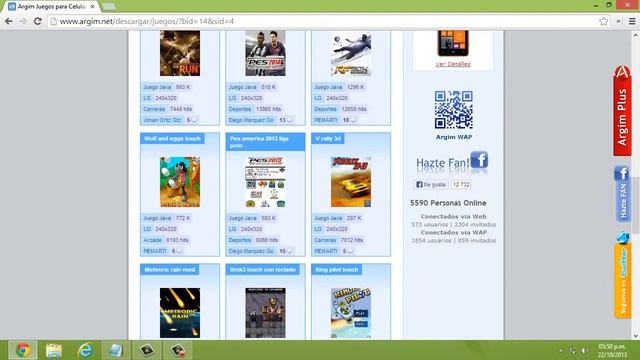Click the comments bubble in Pes america card
Screen dimensions: 640x360
(289, 251)
